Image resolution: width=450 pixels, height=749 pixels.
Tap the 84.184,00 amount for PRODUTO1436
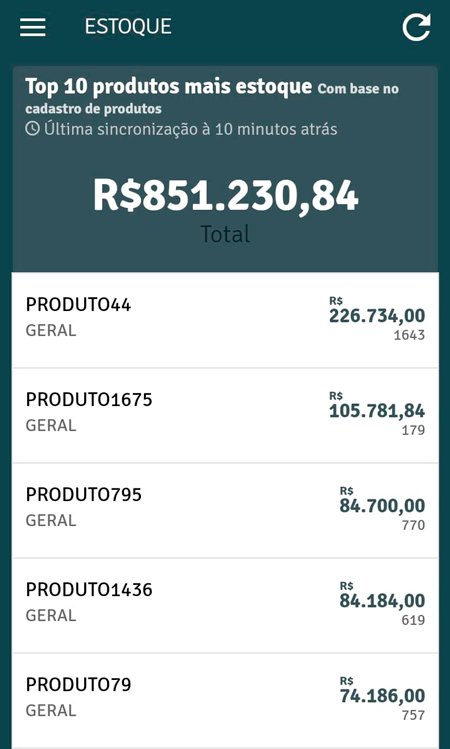pos(382,601)
